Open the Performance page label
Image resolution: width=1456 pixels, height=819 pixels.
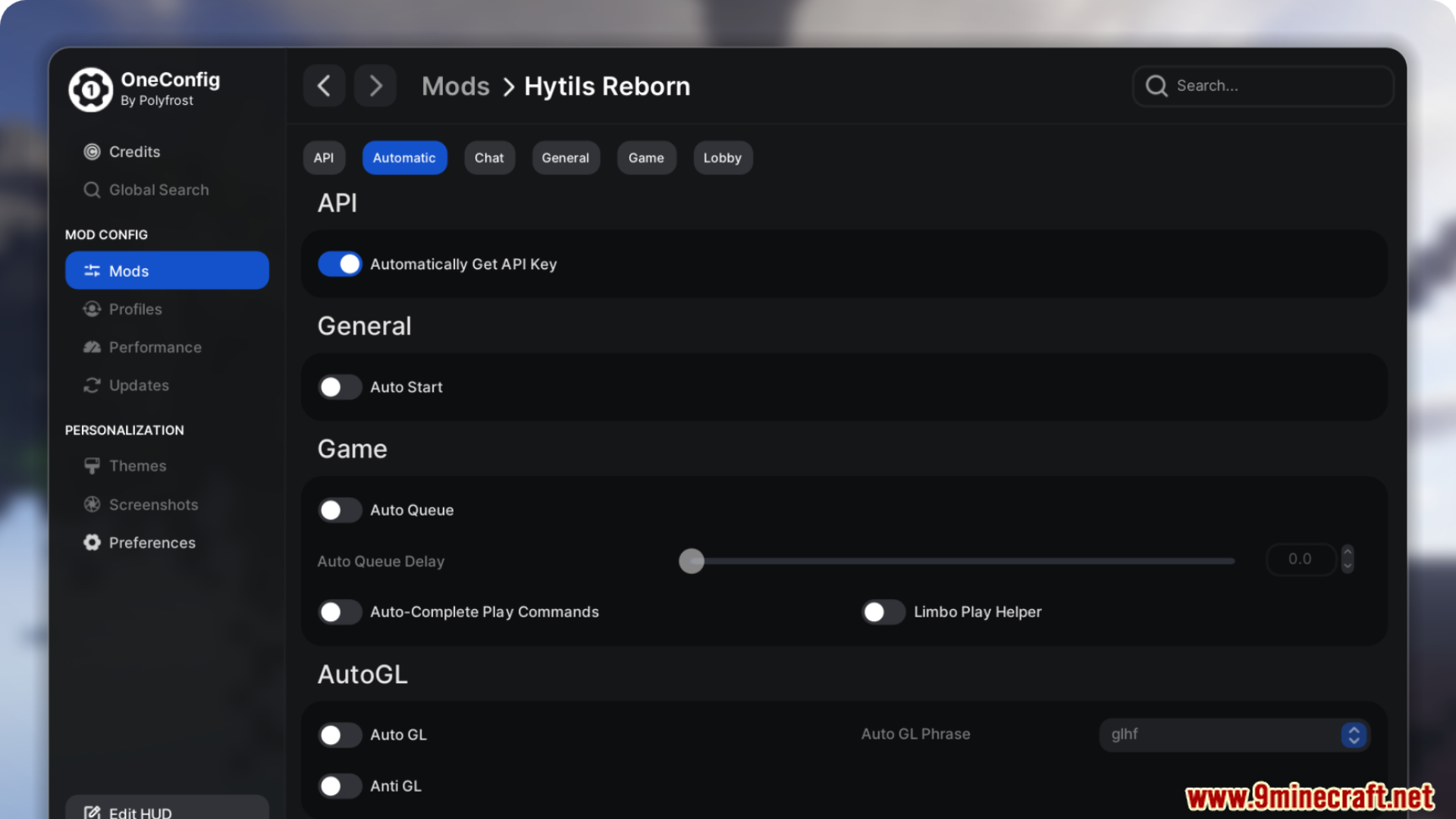[x=155, y=347]
